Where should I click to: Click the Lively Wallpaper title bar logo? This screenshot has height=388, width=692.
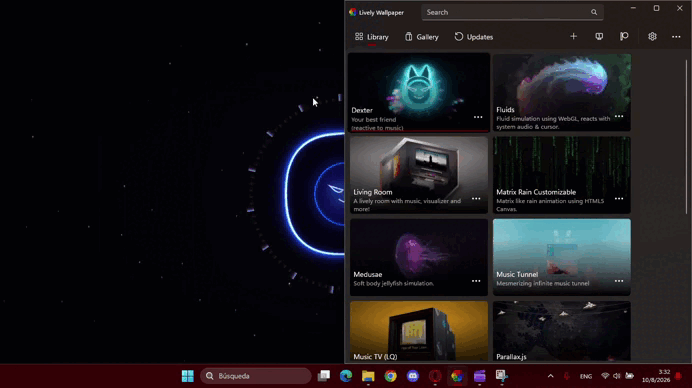tap(353, 12)
